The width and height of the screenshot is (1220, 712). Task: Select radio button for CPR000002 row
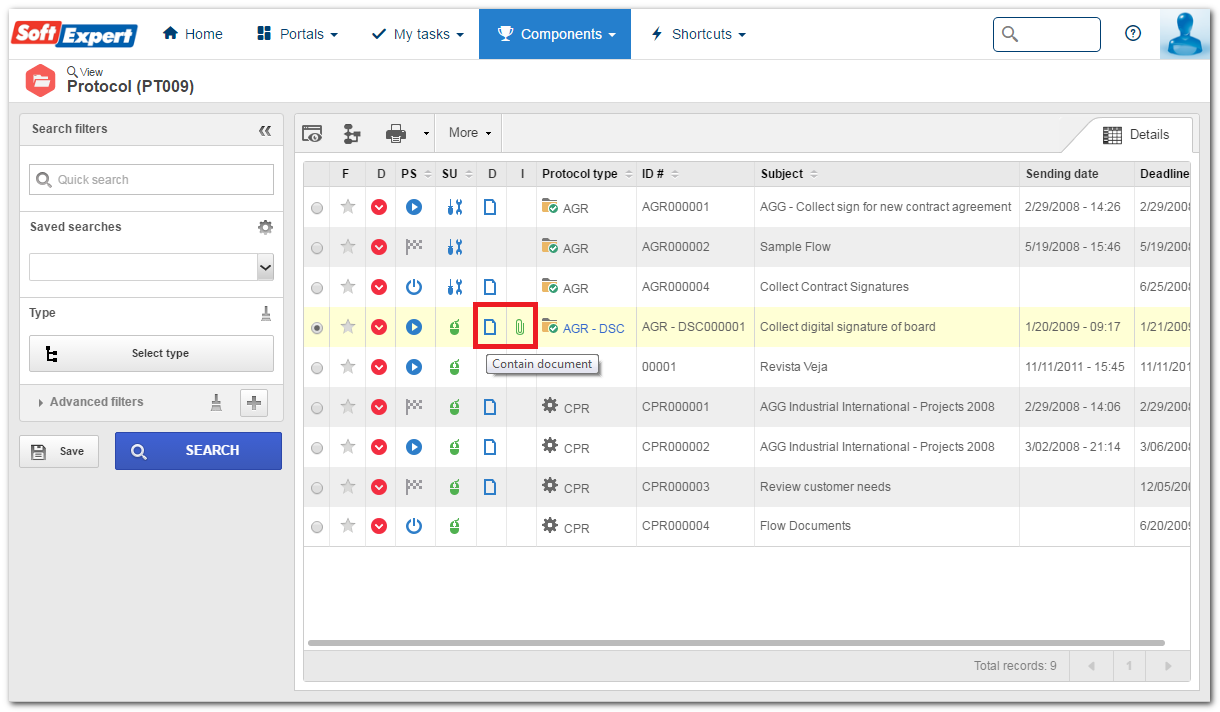coord(317,448)
